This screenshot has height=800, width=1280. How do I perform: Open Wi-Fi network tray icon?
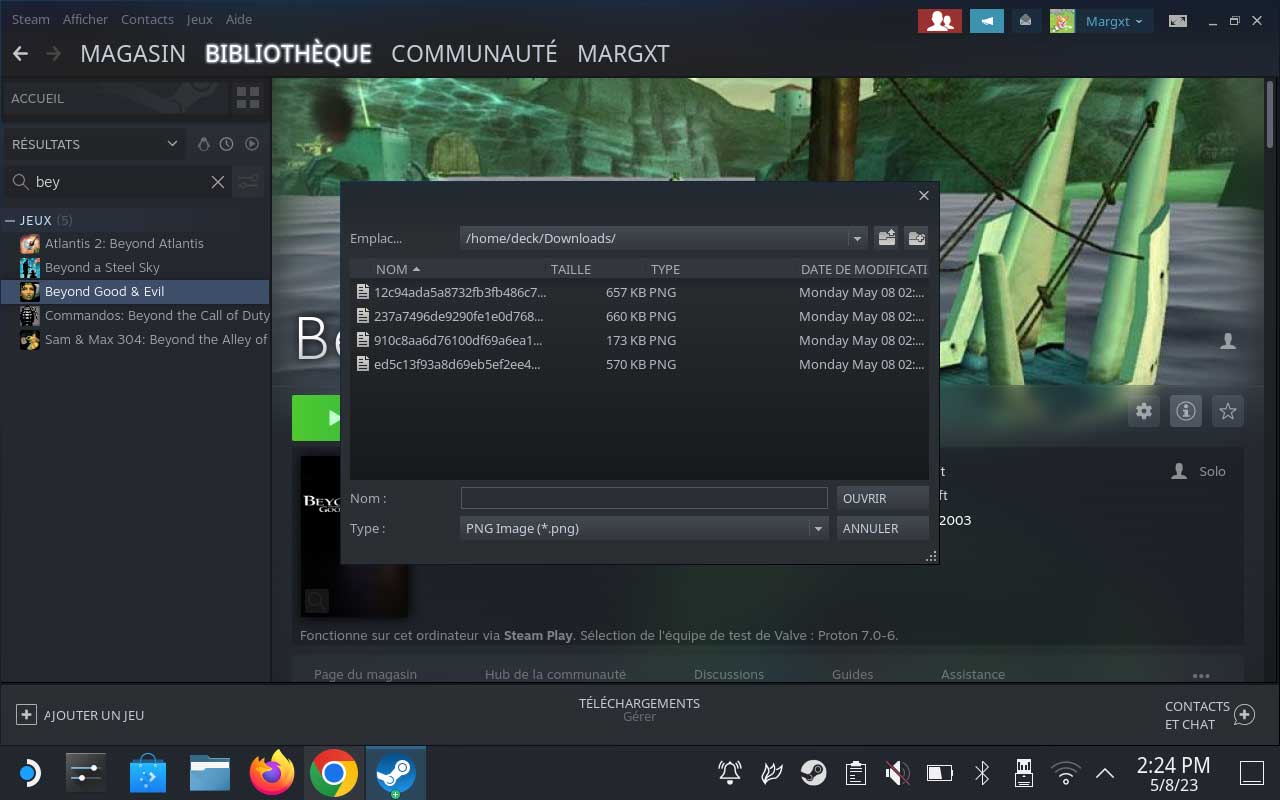click(1066, 773)
